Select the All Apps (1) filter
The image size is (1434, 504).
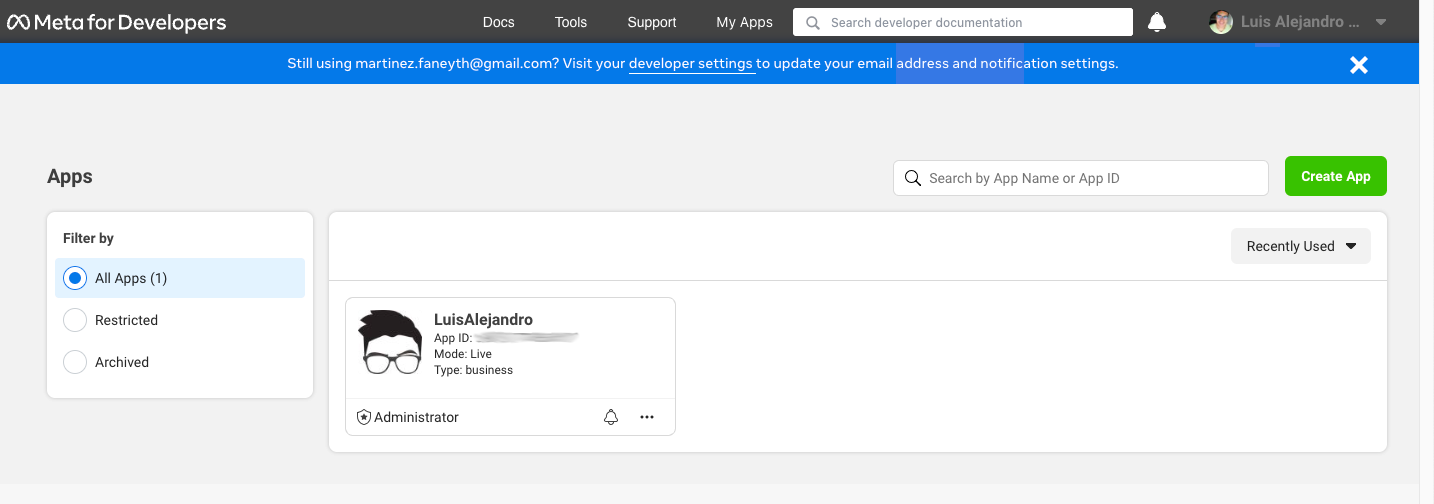coord(180,278)
